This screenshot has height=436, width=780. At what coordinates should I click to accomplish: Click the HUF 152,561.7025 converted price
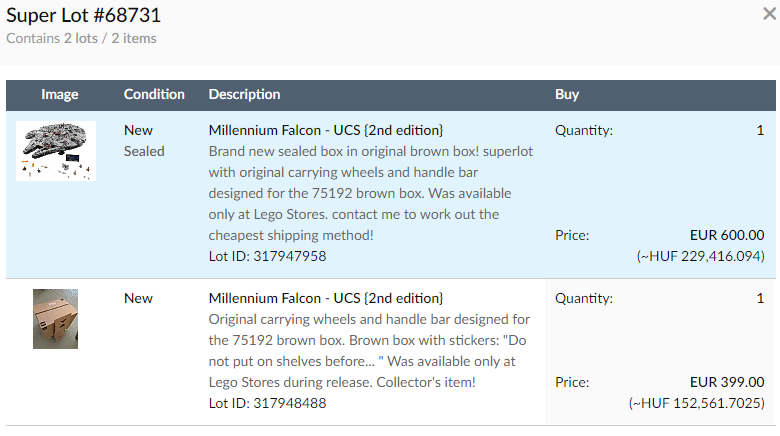tap(696, 403)
